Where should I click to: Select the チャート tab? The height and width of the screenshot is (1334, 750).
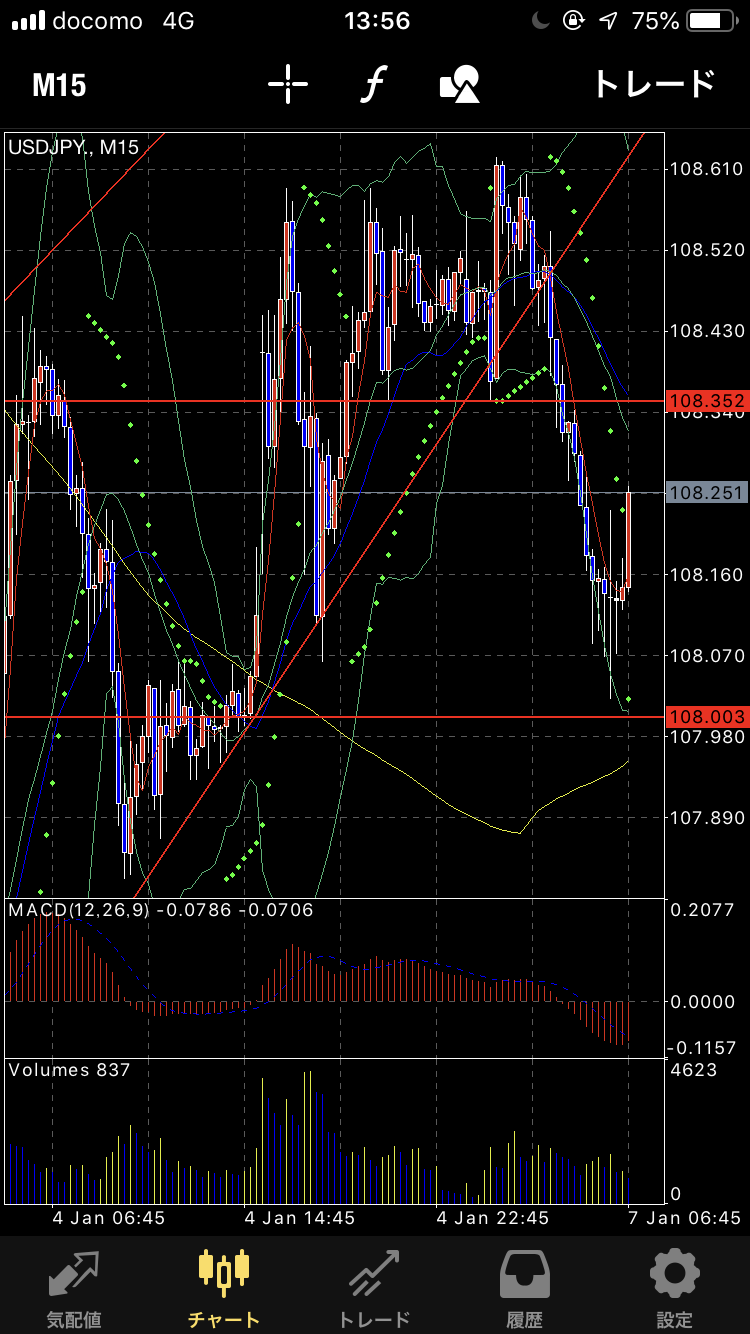coord(224,1288)
